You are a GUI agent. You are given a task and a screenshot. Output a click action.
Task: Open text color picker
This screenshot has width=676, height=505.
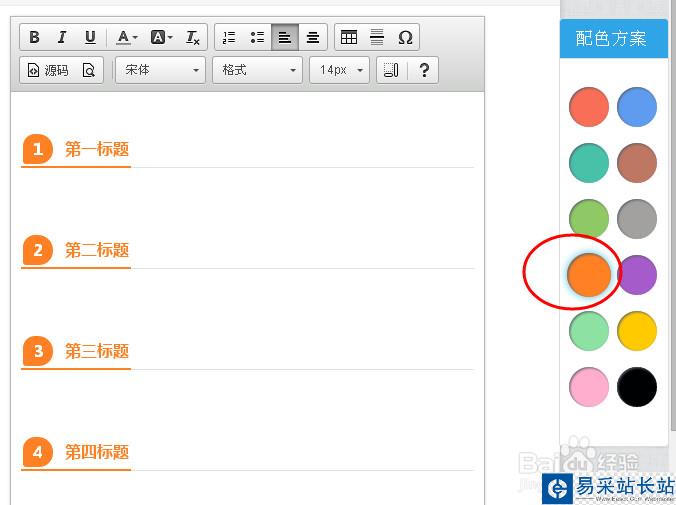tap(127, 38)
